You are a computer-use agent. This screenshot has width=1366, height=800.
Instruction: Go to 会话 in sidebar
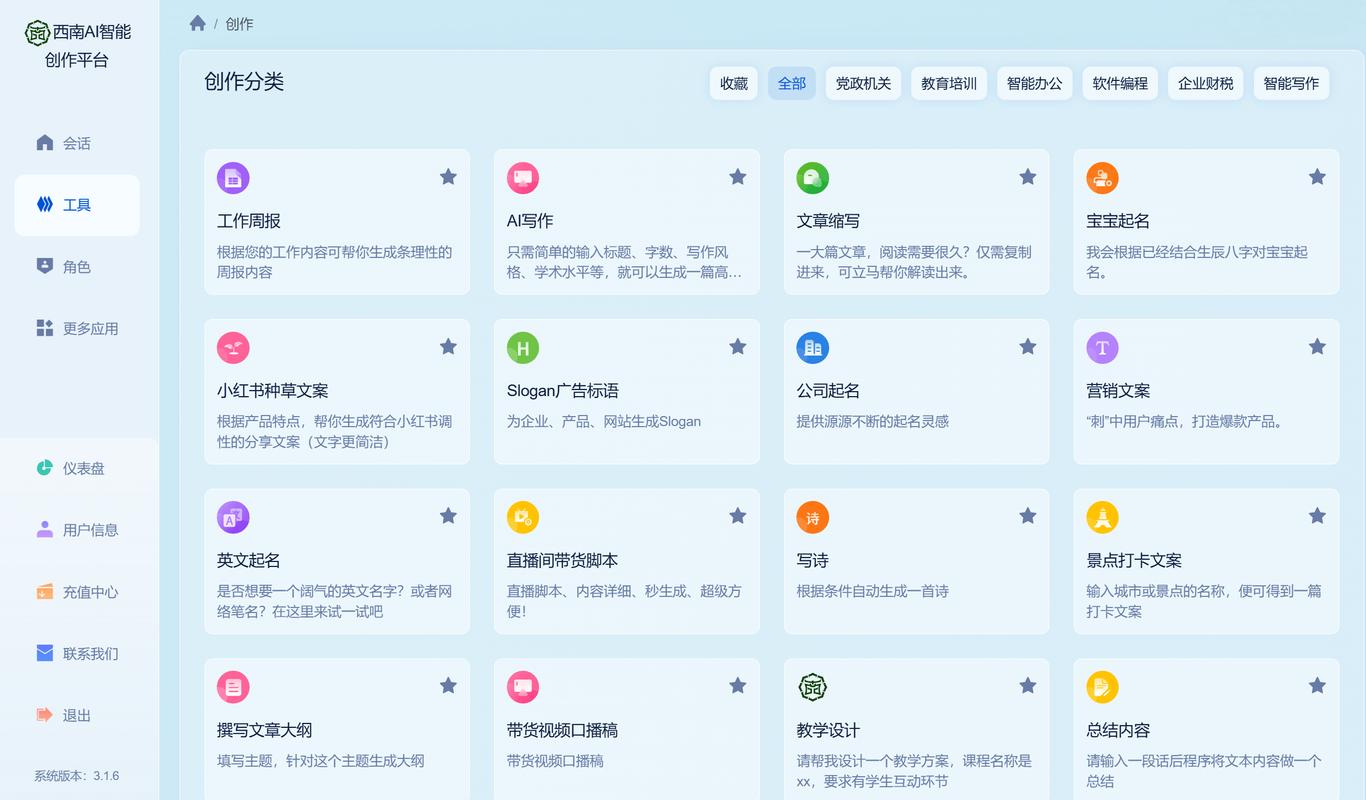pos(77,143)
